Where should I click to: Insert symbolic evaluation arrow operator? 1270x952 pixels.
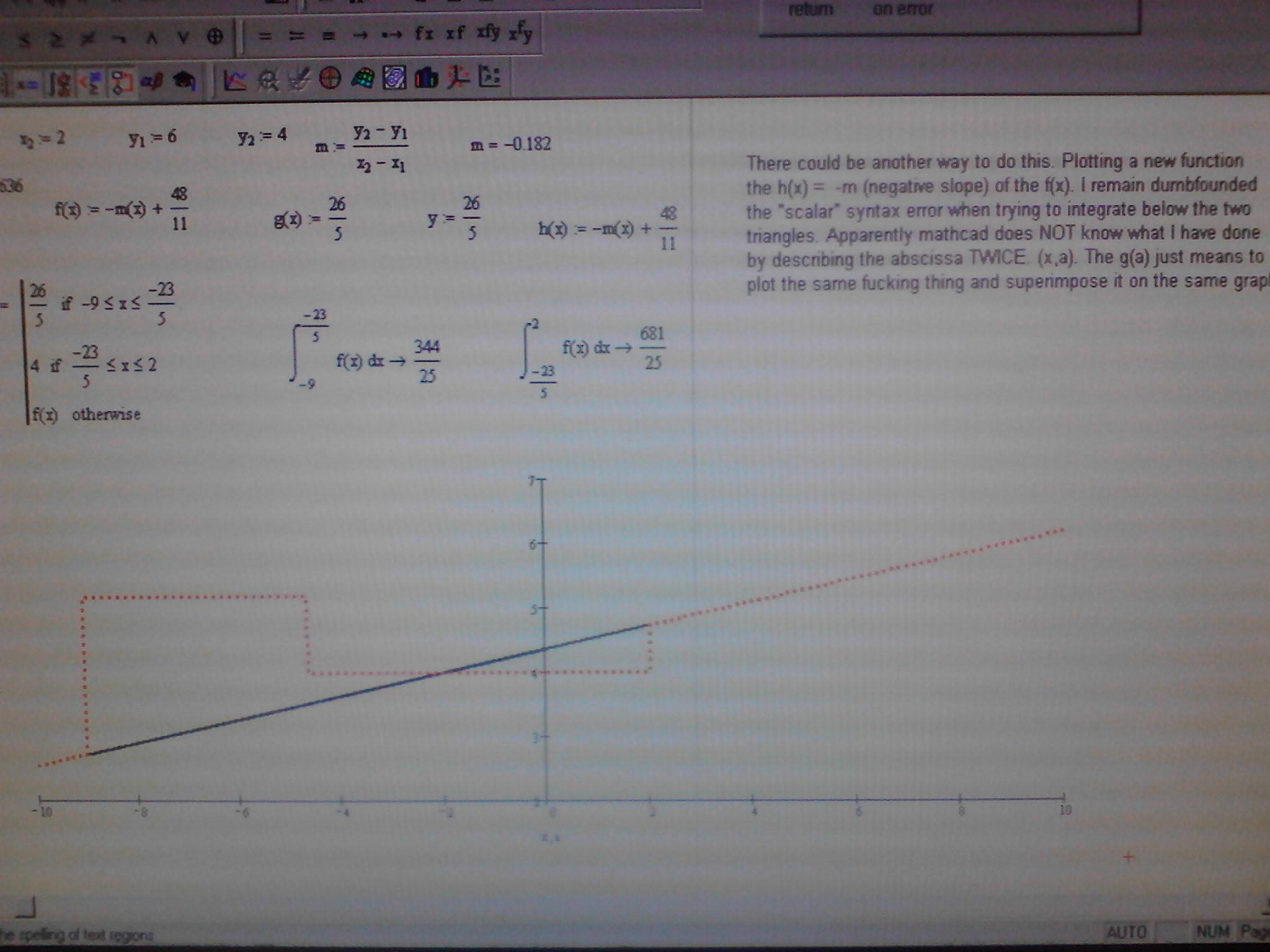pos(360,35)
